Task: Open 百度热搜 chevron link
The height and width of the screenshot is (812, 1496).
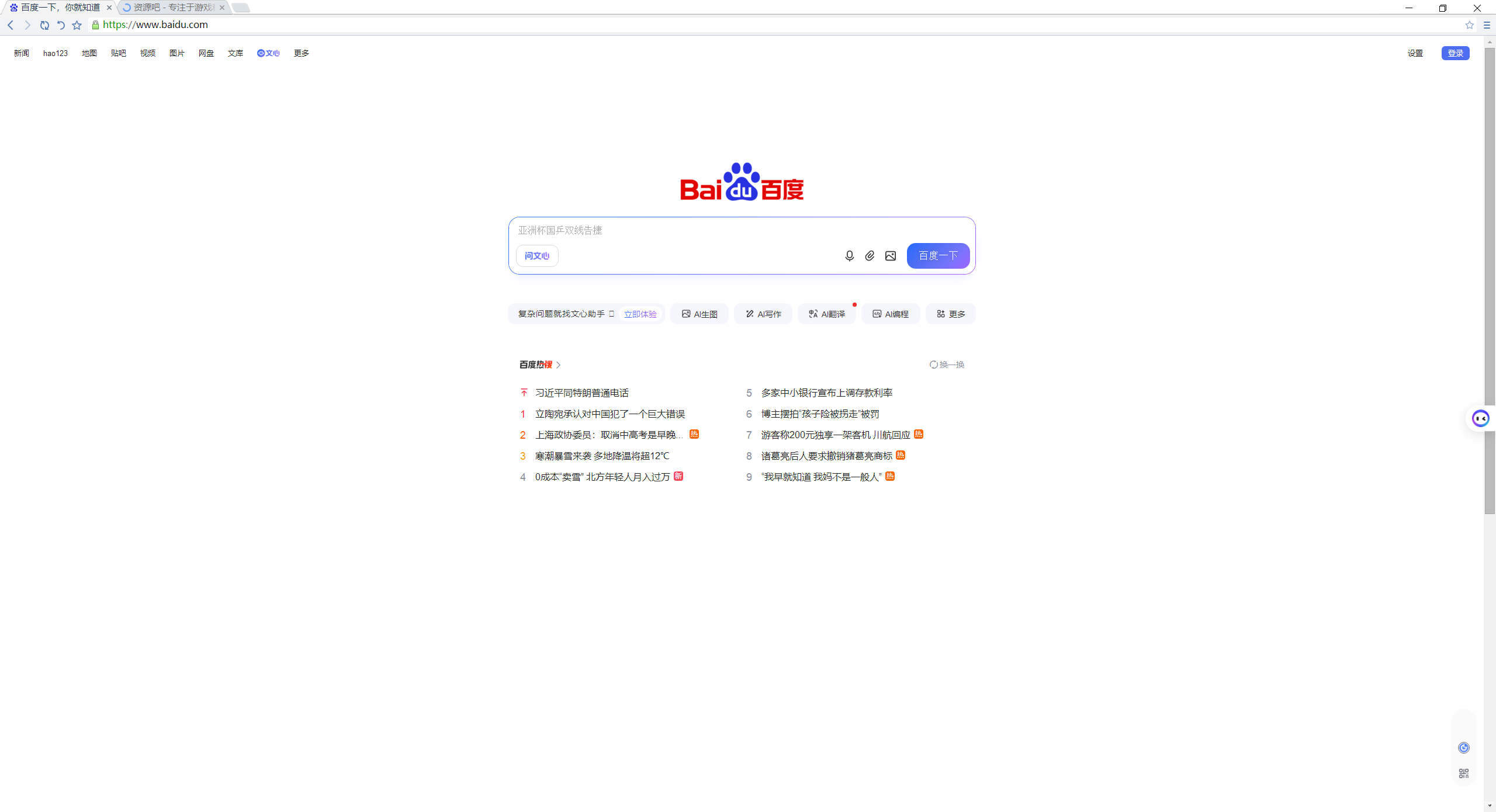Action: [x=558, y=365]
